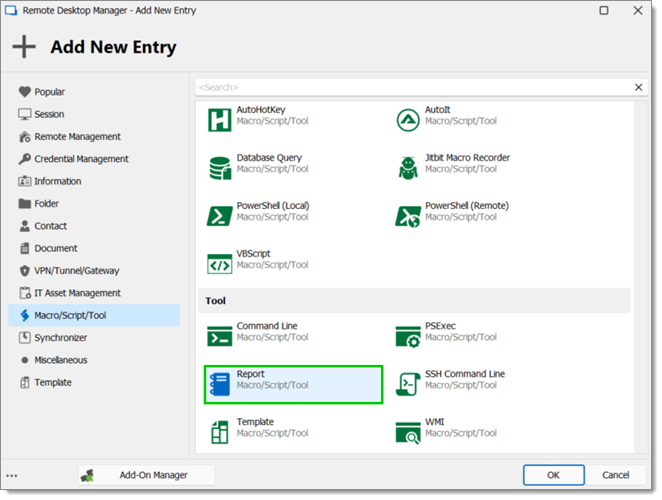The height and width of the screenshot is (500, 662).
Task: Click the "SSH Command Line" label
Action: coord(464,374)
